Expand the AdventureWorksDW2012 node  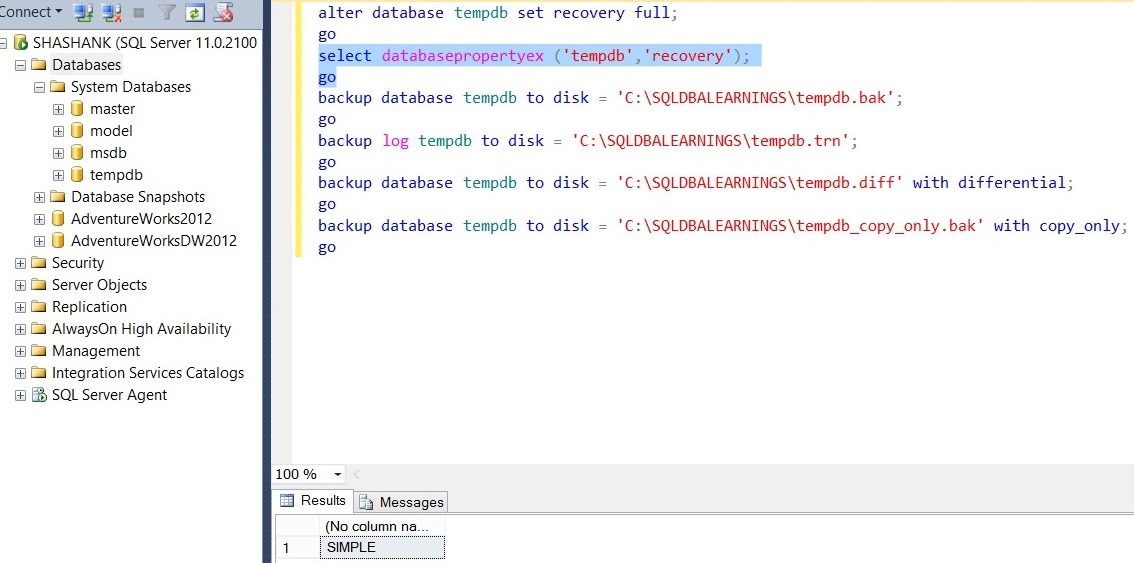pyautogui.click(x=39, y=241)
